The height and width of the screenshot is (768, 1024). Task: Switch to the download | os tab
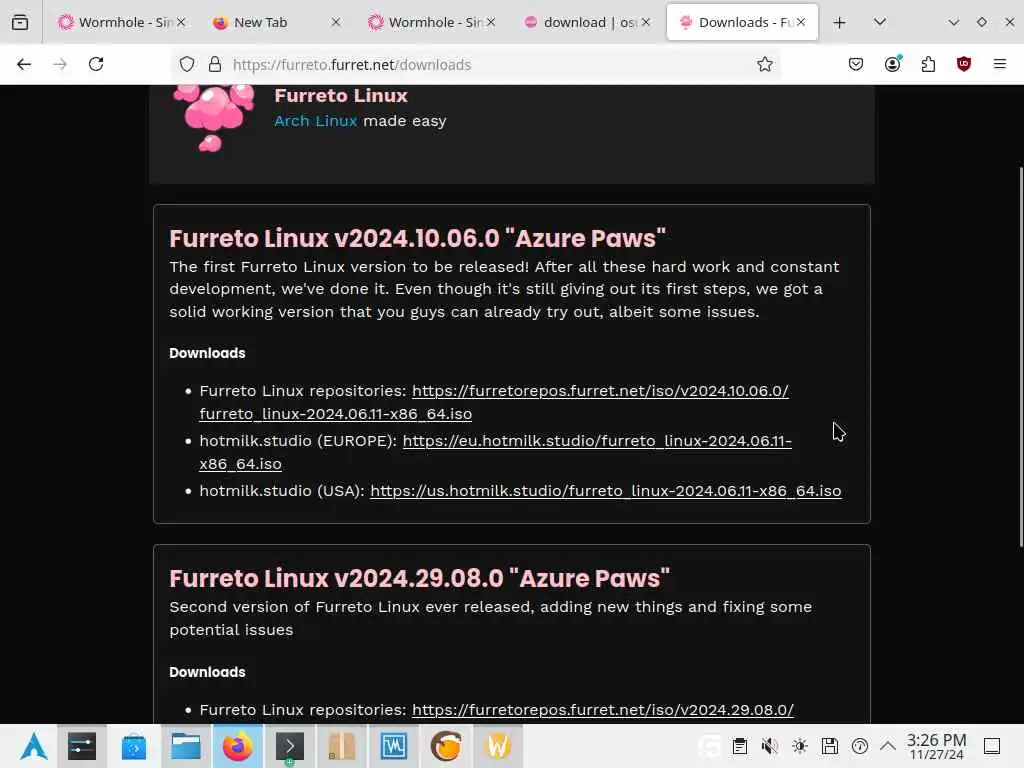click(588, 22)
